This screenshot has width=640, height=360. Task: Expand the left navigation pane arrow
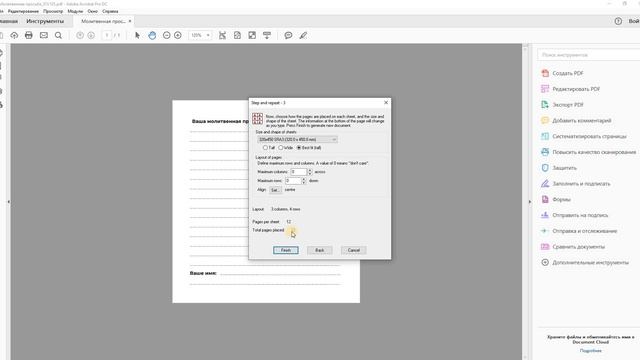point(9,202)
